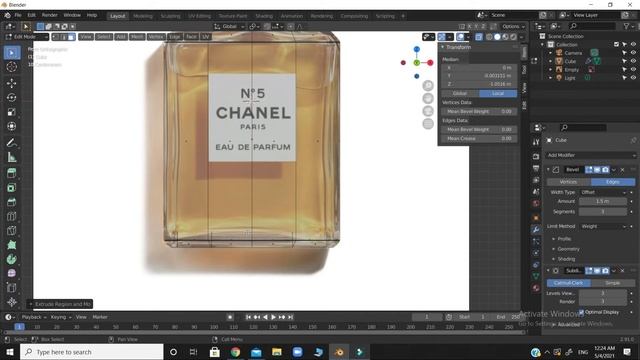
Task: Select the Transform tool
Action: pyautogui.click(x=12, y=126)
